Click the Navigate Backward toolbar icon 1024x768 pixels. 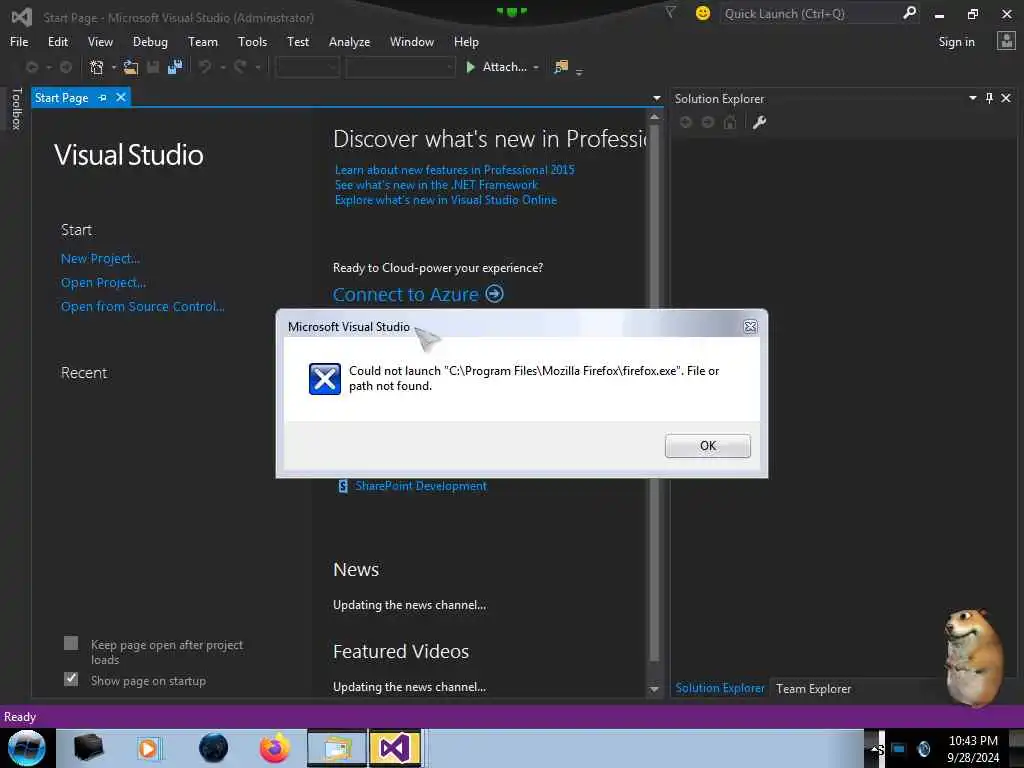[31, 67]
